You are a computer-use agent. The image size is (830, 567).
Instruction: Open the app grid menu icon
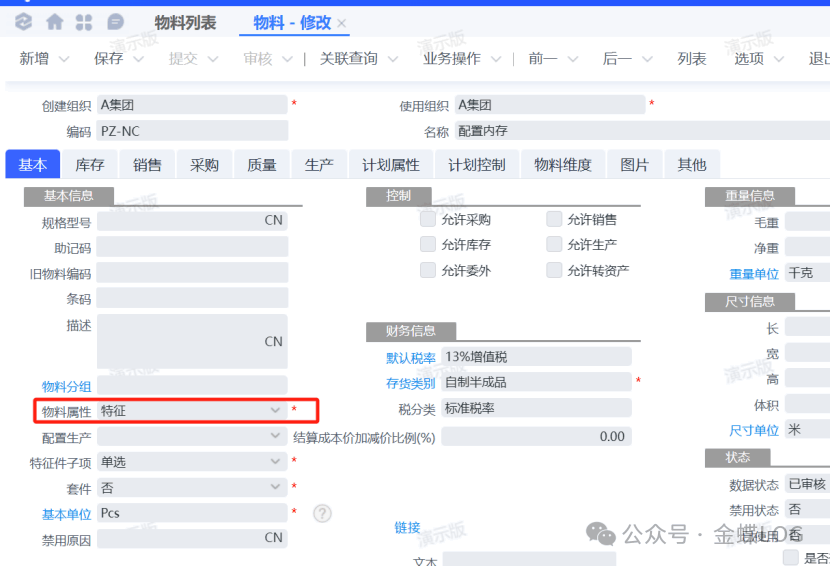(85, 21)
